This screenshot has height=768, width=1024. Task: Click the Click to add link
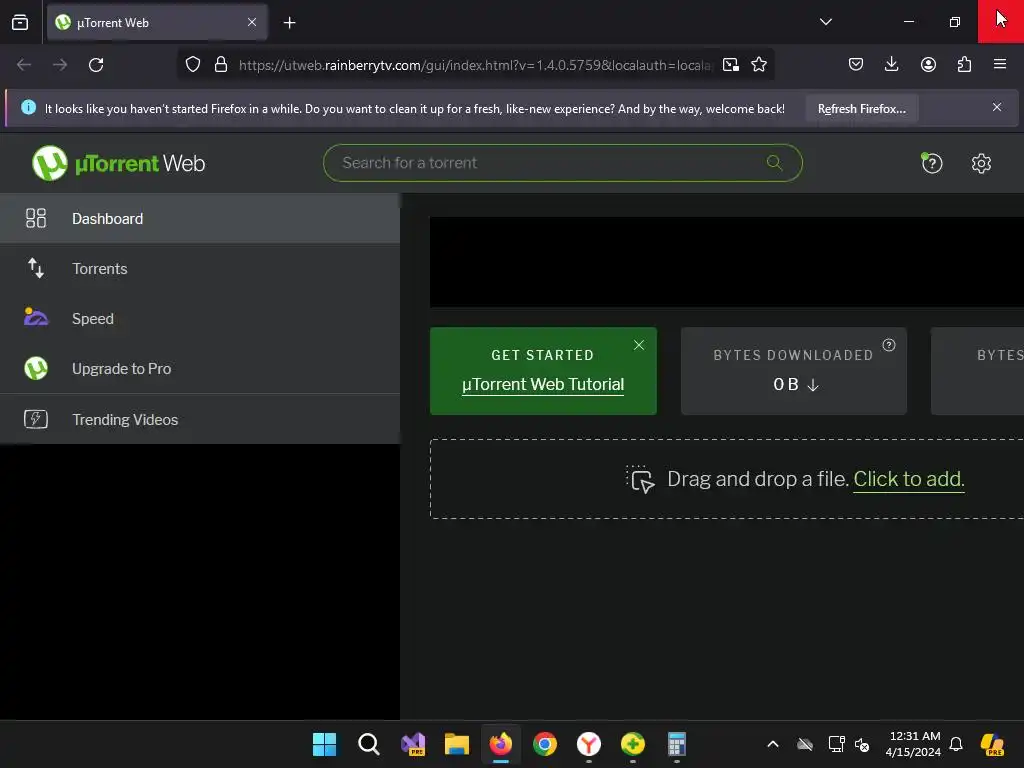tap(908, 479)
